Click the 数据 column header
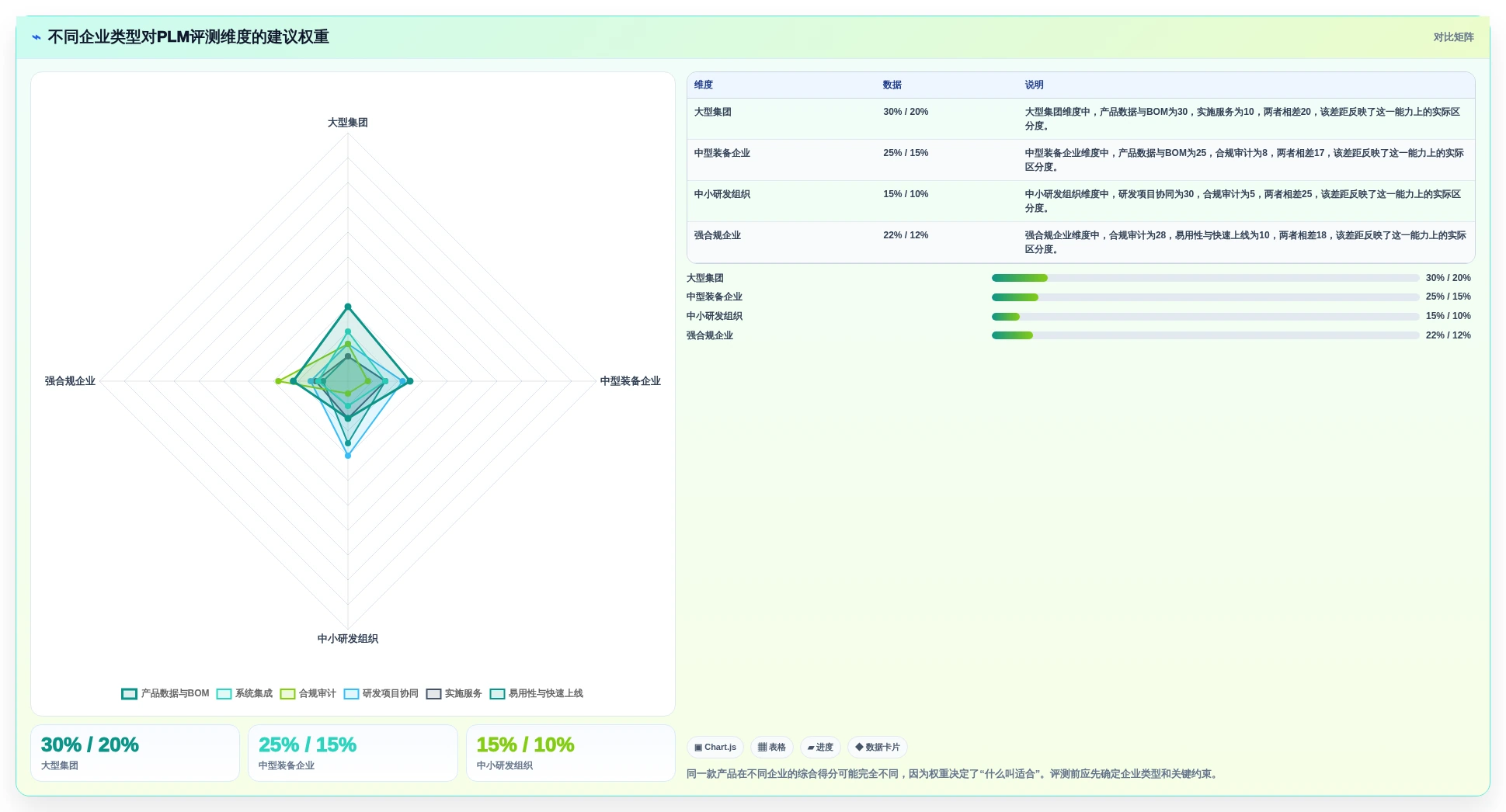This screenshot has height=812, width=1506. tap(892, 85)
